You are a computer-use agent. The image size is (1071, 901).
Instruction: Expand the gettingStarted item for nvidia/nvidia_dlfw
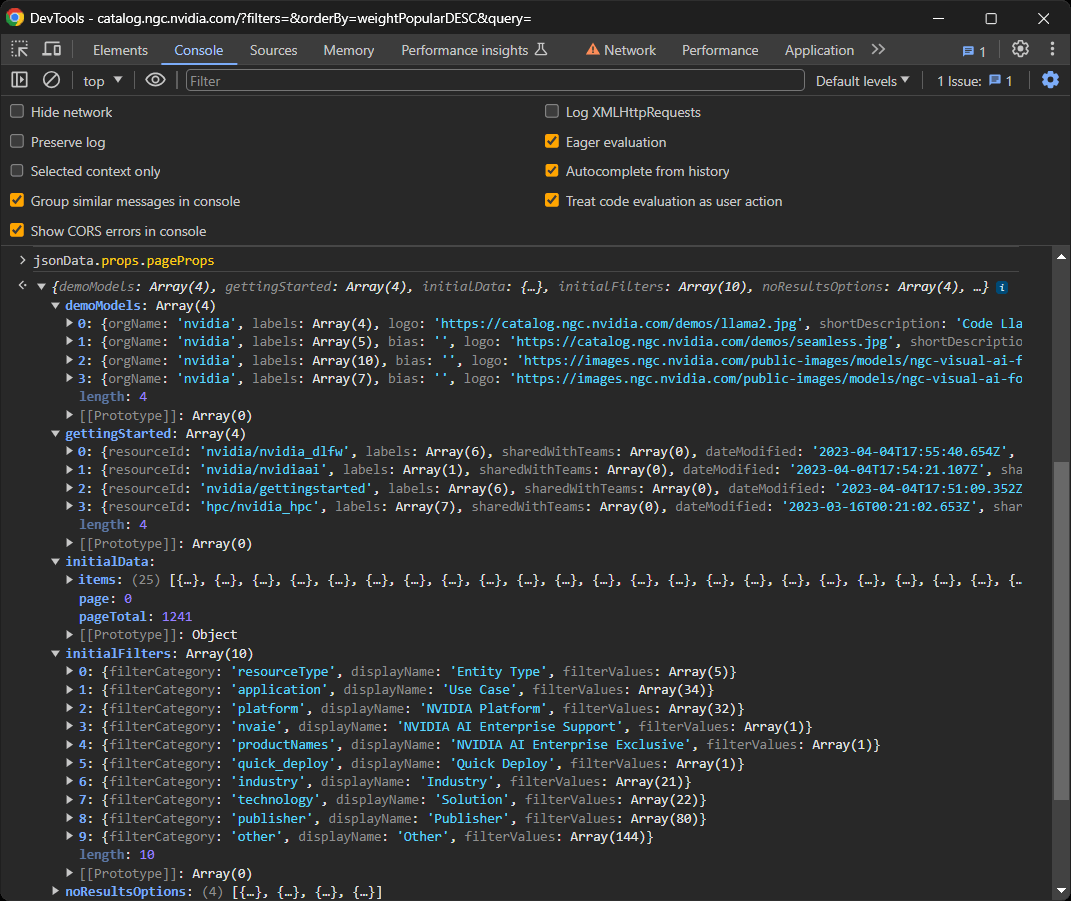(x=68, y=451)
